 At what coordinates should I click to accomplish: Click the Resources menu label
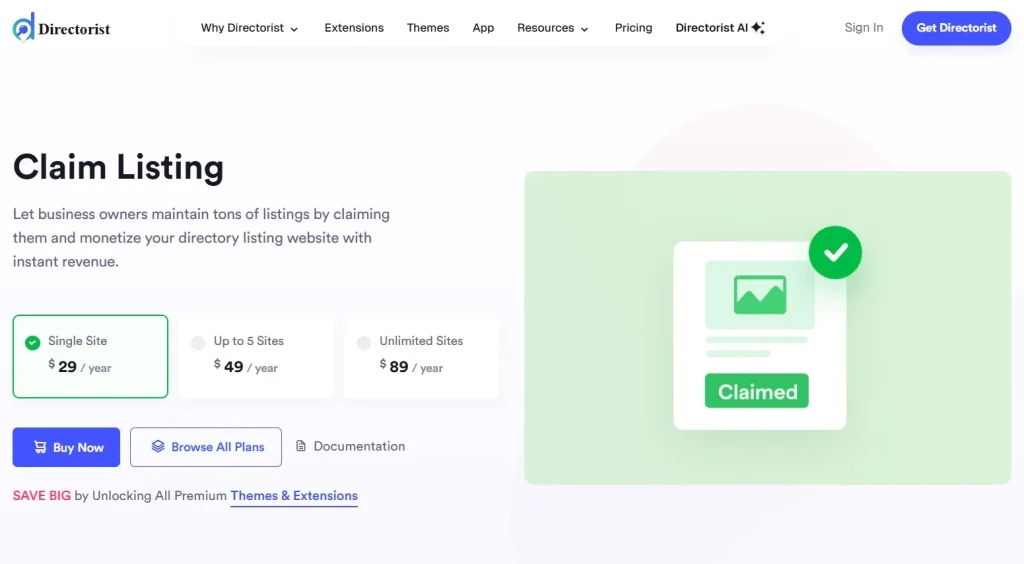(x=545, y=28)
